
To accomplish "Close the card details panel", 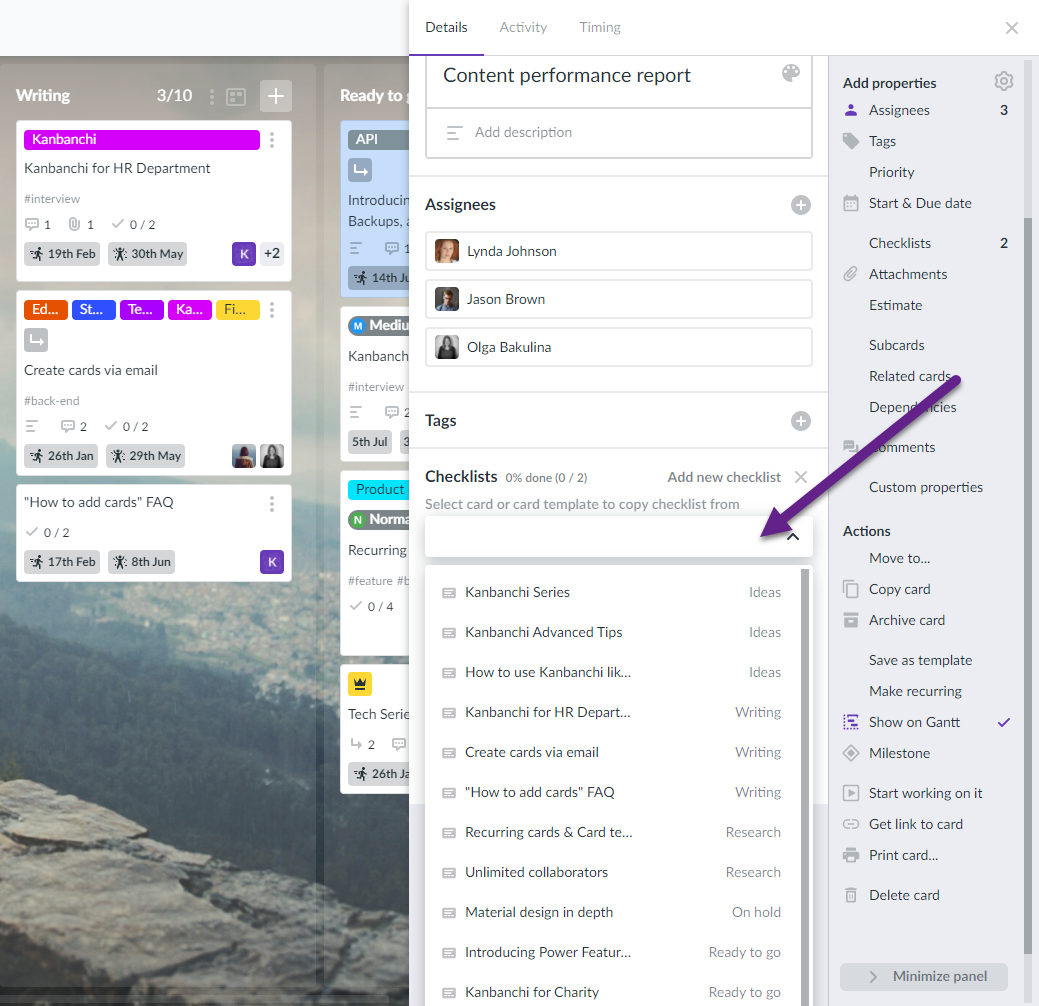I will [1011, 28].
